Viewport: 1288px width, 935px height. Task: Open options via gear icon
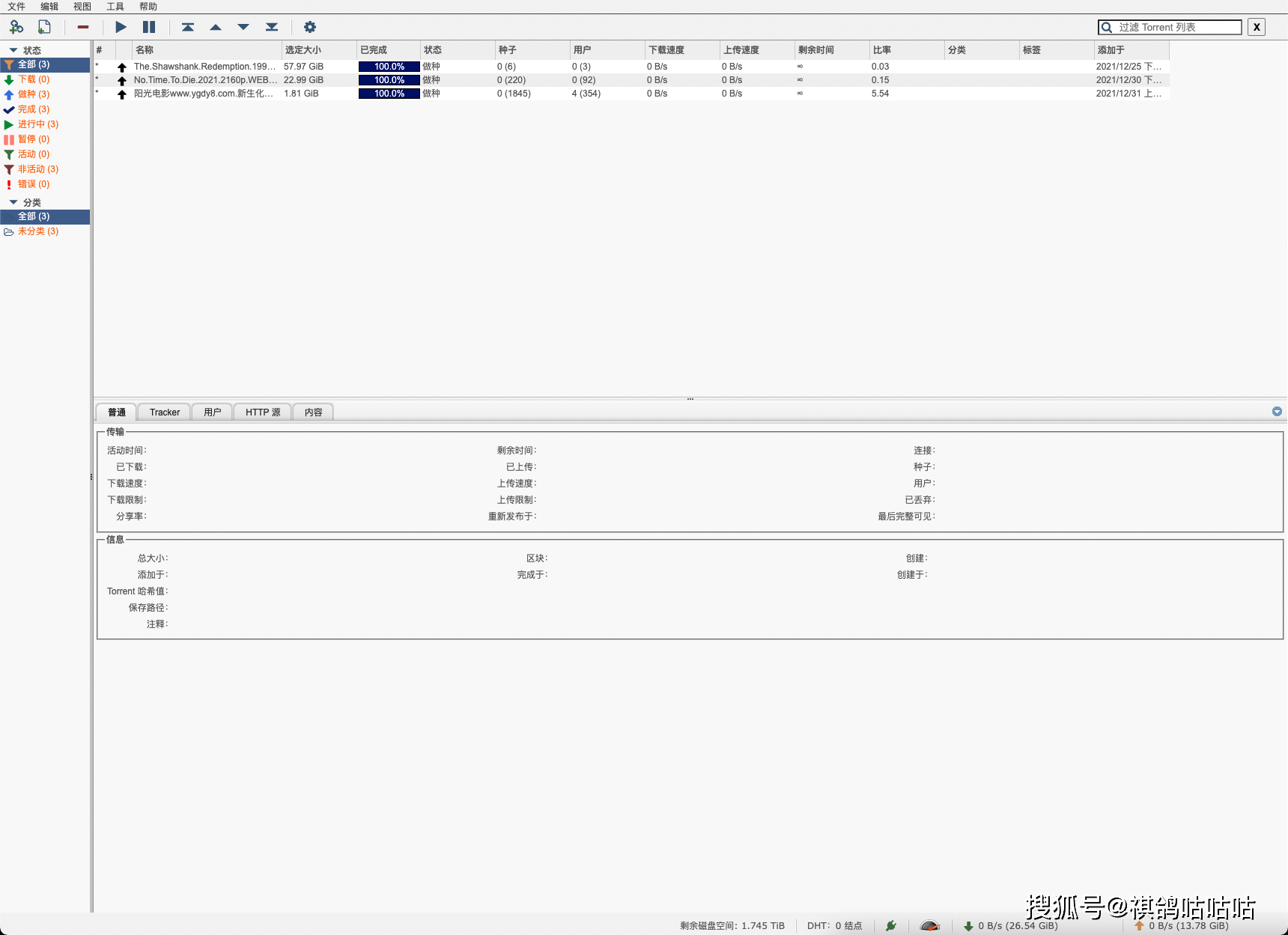point(309,27)
